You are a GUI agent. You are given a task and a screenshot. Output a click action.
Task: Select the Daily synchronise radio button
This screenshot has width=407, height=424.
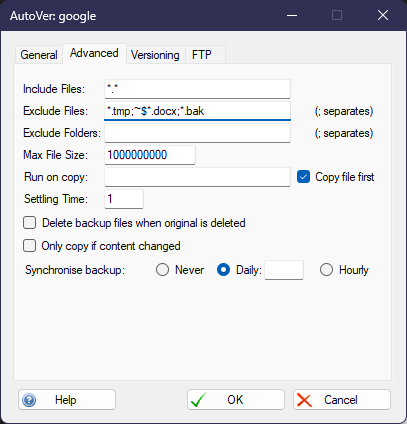pyautogui.click(x=223, y=270)
